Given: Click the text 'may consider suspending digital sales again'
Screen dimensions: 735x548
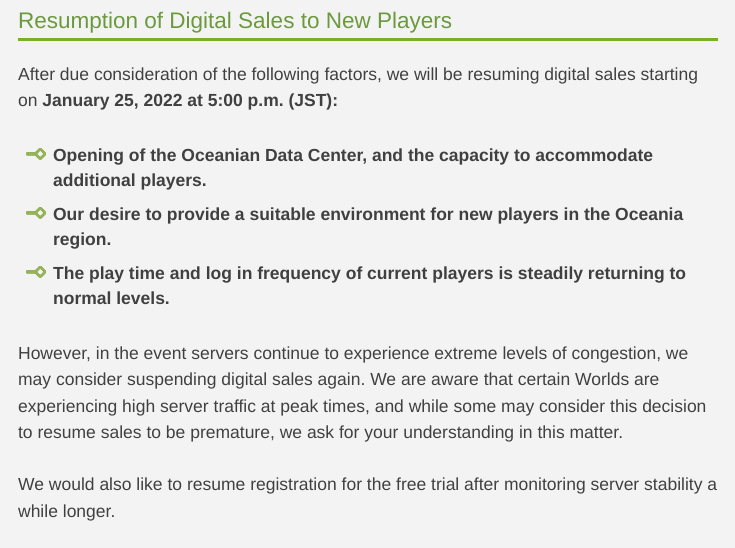Looking at the screenshot, I should [191, 379].
